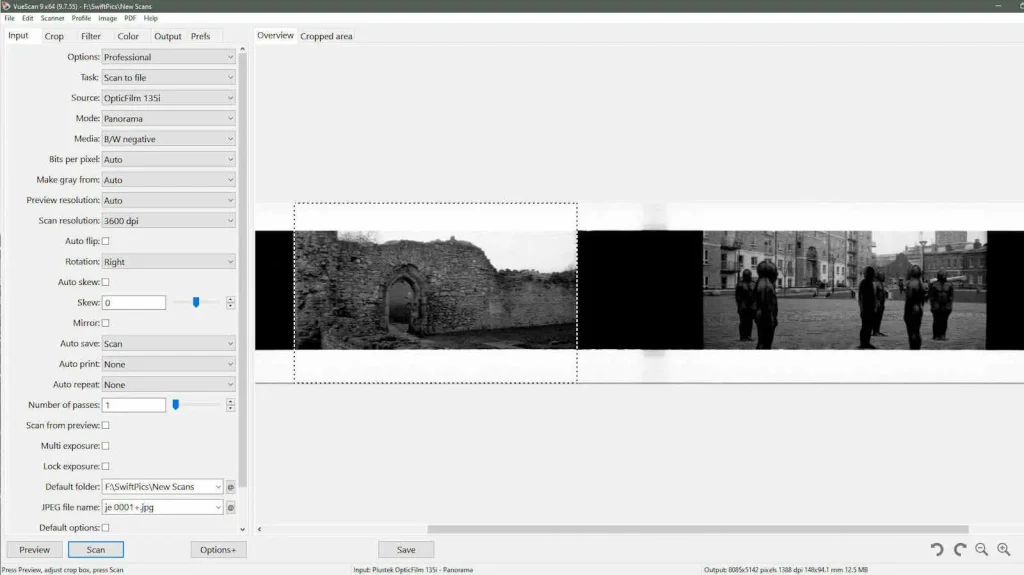Open the Edit menu

pyautogui.click(x=27, y=18)
